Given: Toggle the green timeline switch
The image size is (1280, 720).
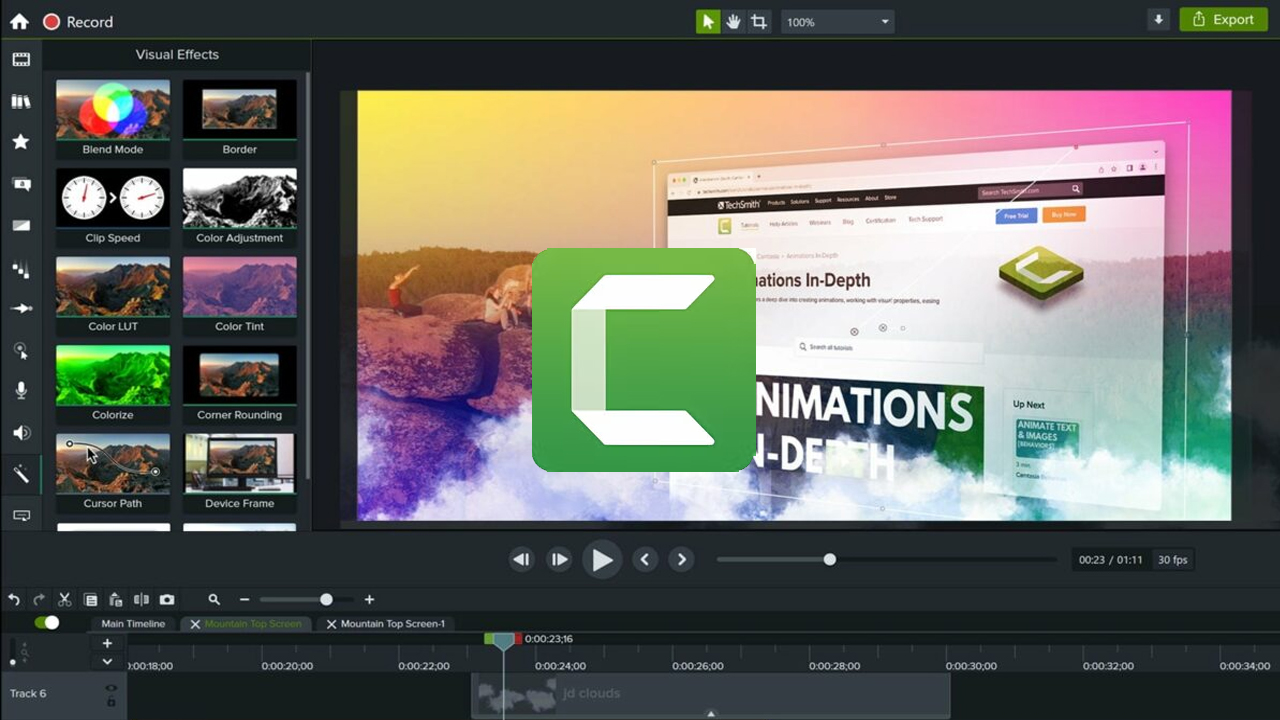Looking at the screenshot, I should [x=47, y=623].
